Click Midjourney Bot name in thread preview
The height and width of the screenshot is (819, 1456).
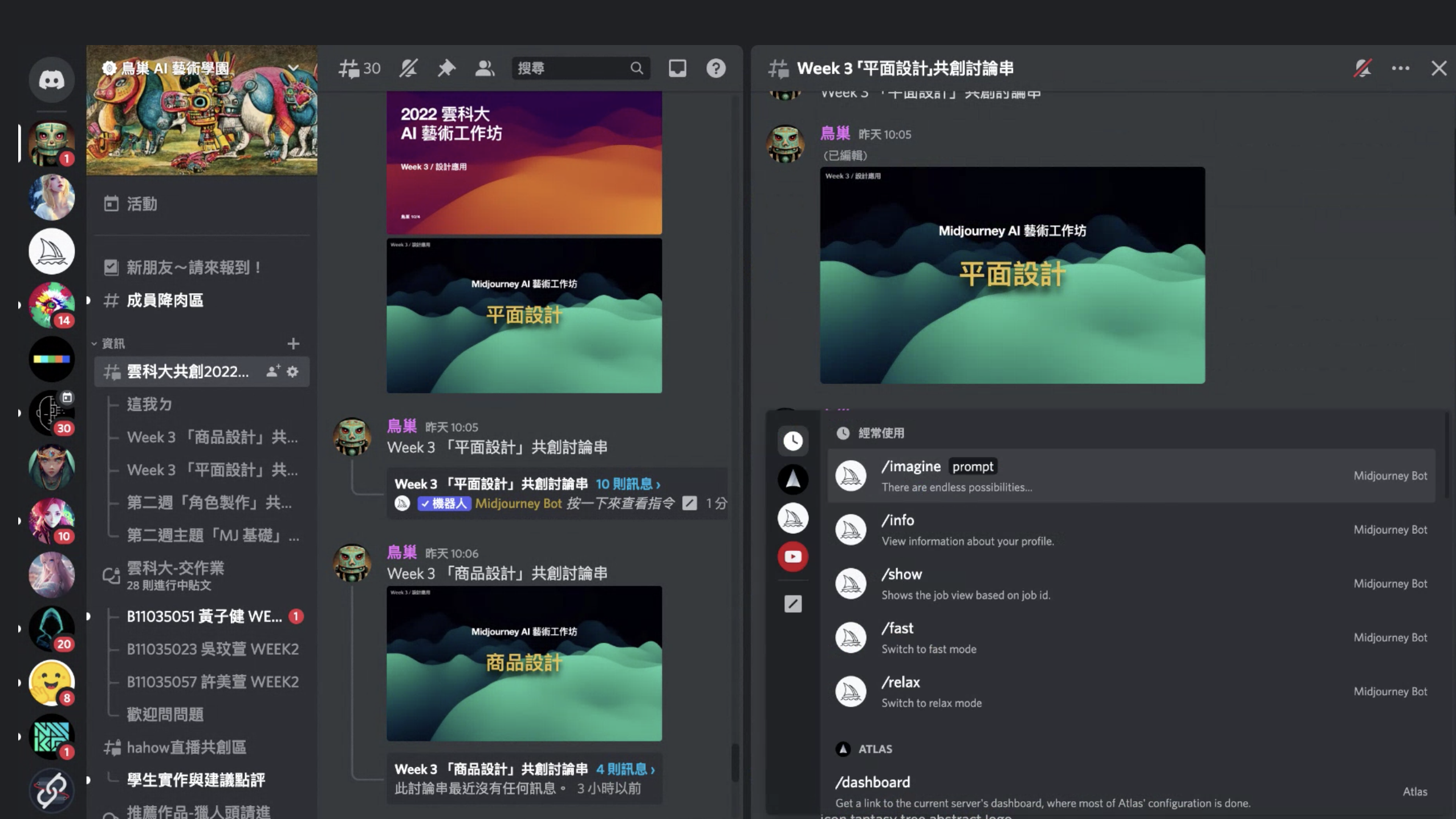click(x=518, y=504)
